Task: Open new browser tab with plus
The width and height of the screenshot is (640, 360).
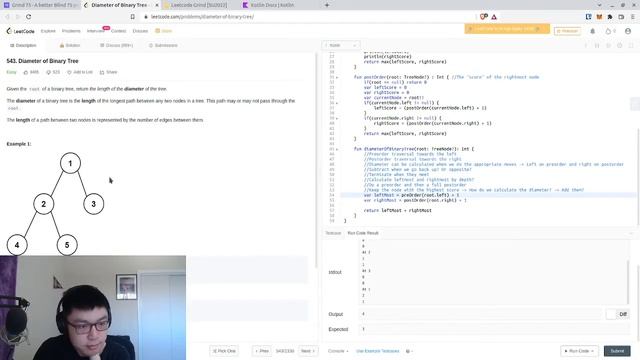Action: tap(327, 5)
